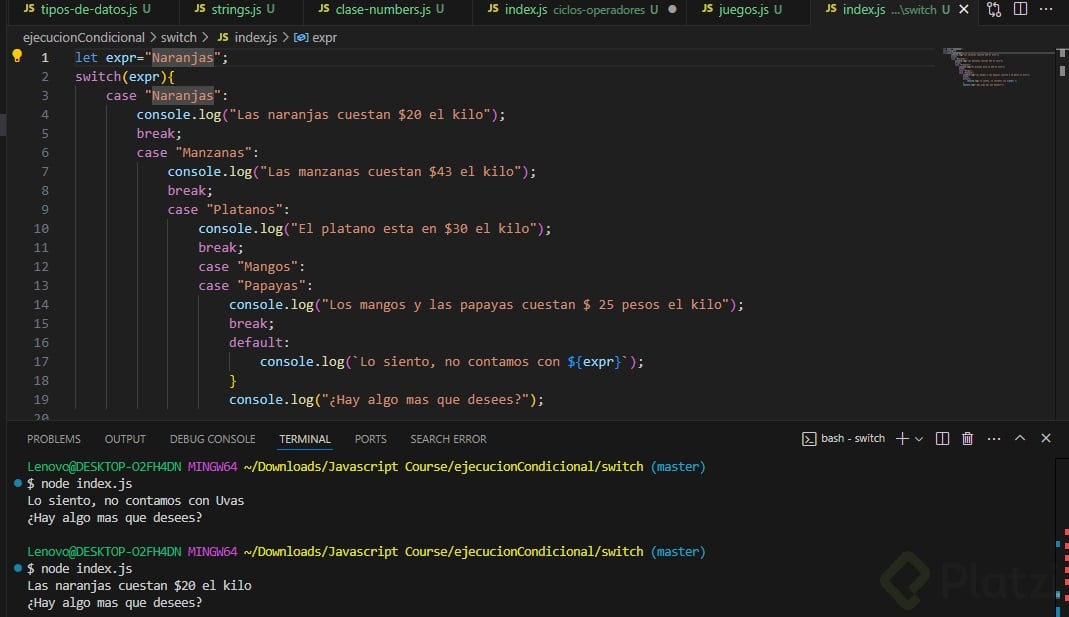The image size is (1069, 617).
Task: Click first command blue decoration dot
Action: coord(18,483)
